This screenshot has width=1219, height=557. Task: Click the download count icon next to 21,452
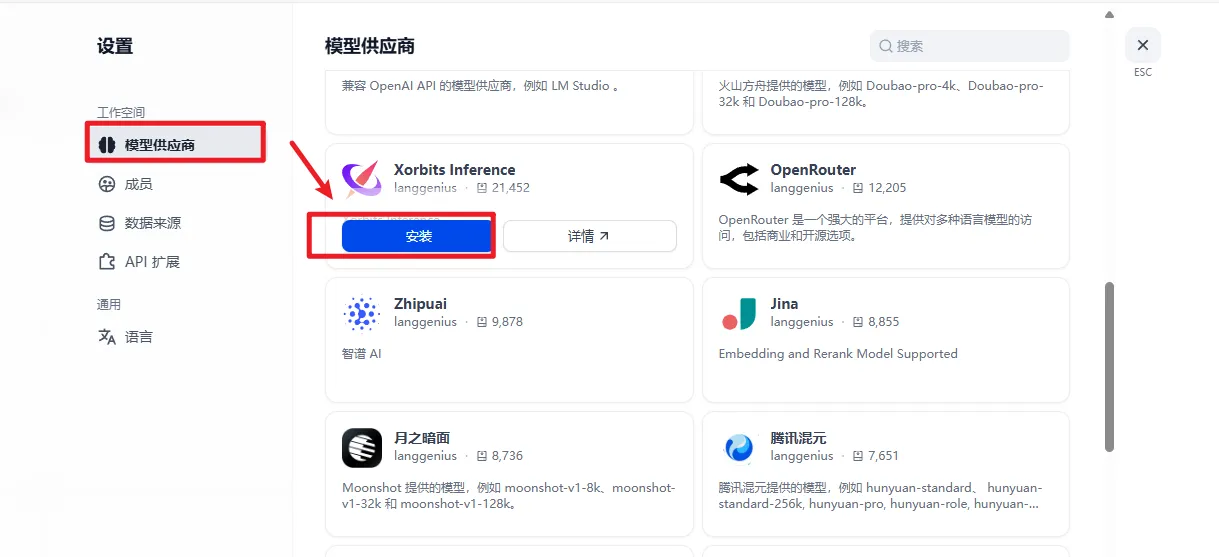pyautogui.click(x=482, y=188)
